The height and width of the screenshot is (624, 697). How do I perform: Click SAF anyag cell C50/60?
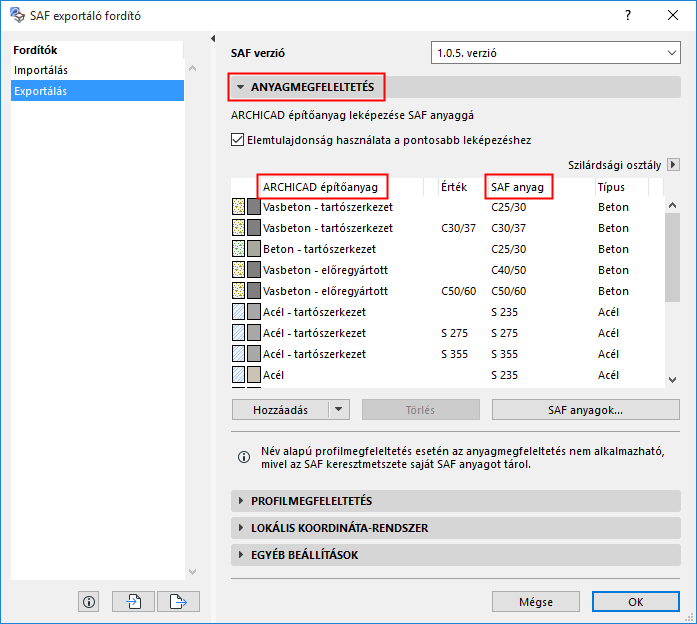509,291
